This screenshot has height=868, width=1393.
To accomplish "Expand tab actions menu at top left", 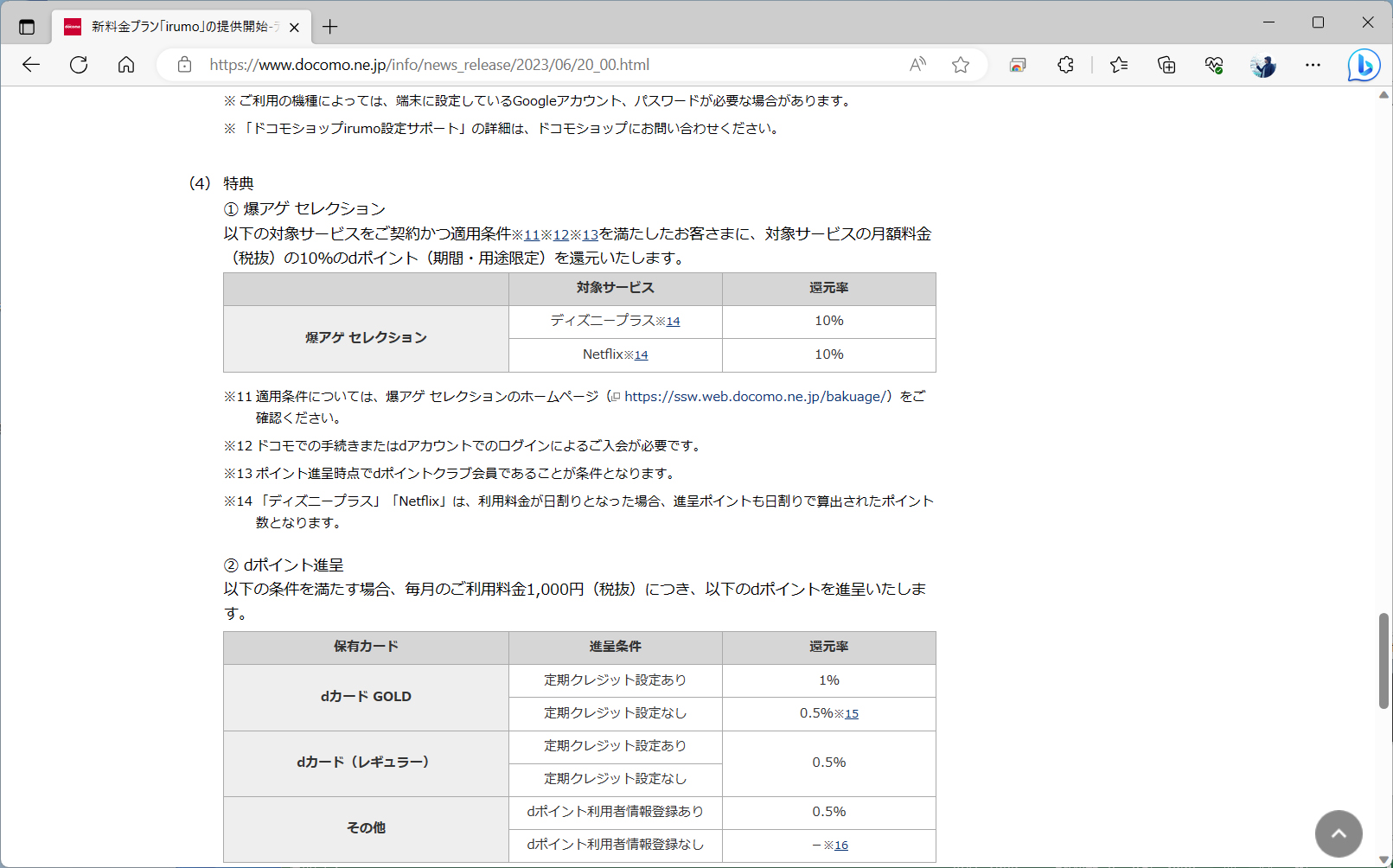I will pyautogui.click(x=26, y=26).
